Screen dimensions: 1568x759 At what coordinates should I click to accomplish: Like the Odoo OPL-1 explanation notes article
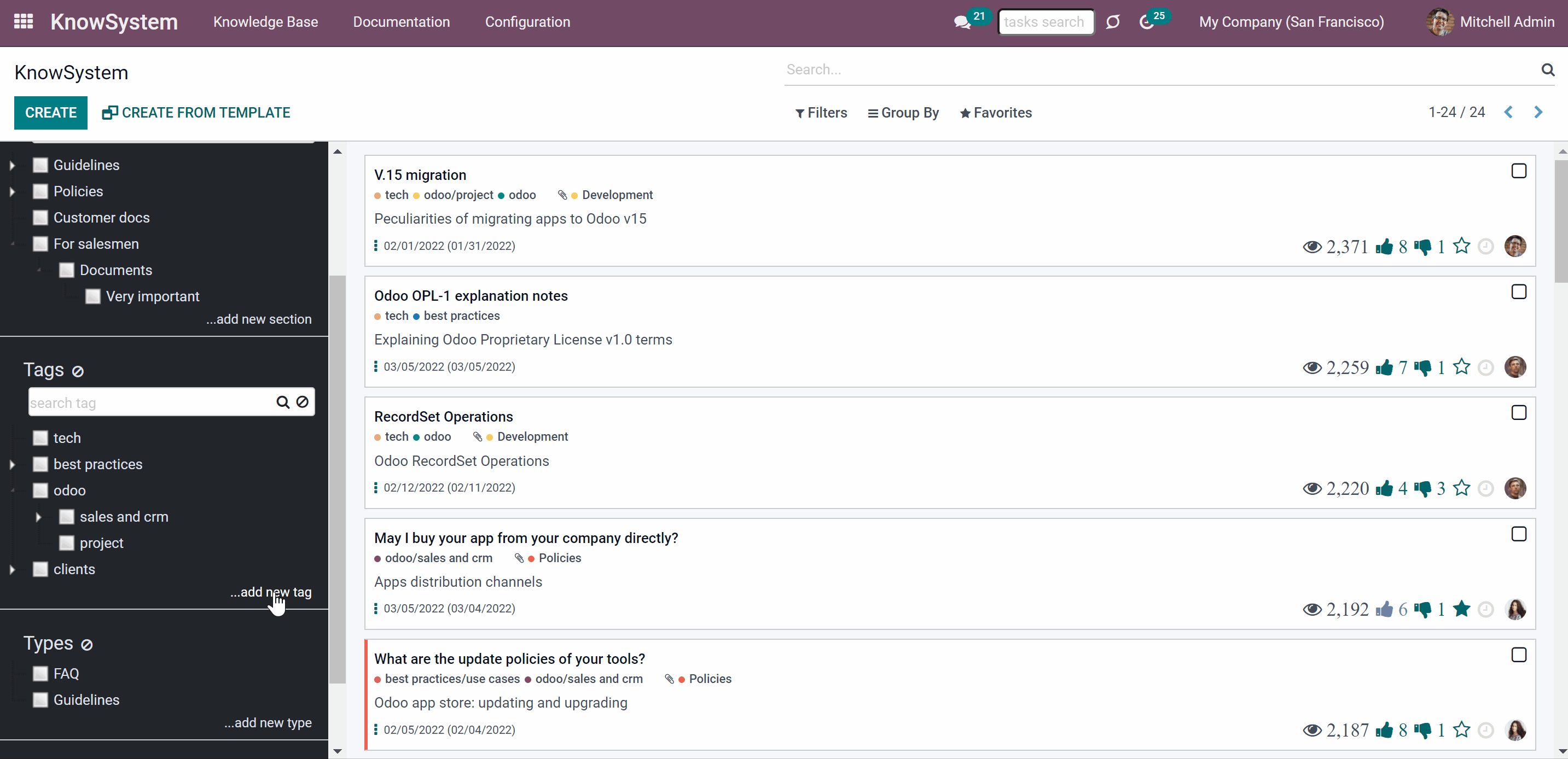(x=1384, y=367)
